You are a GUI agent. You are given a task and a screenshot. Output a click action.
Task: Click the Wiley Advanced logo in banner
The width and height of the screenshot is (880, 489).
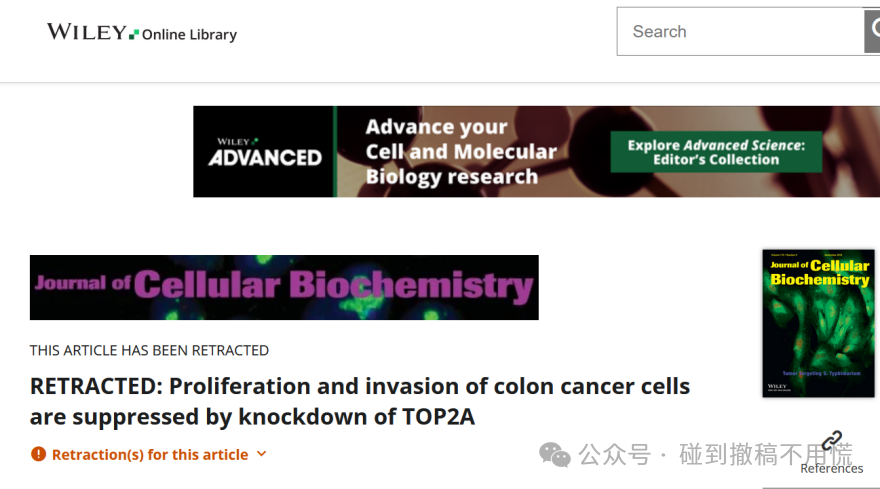point(264,152)
